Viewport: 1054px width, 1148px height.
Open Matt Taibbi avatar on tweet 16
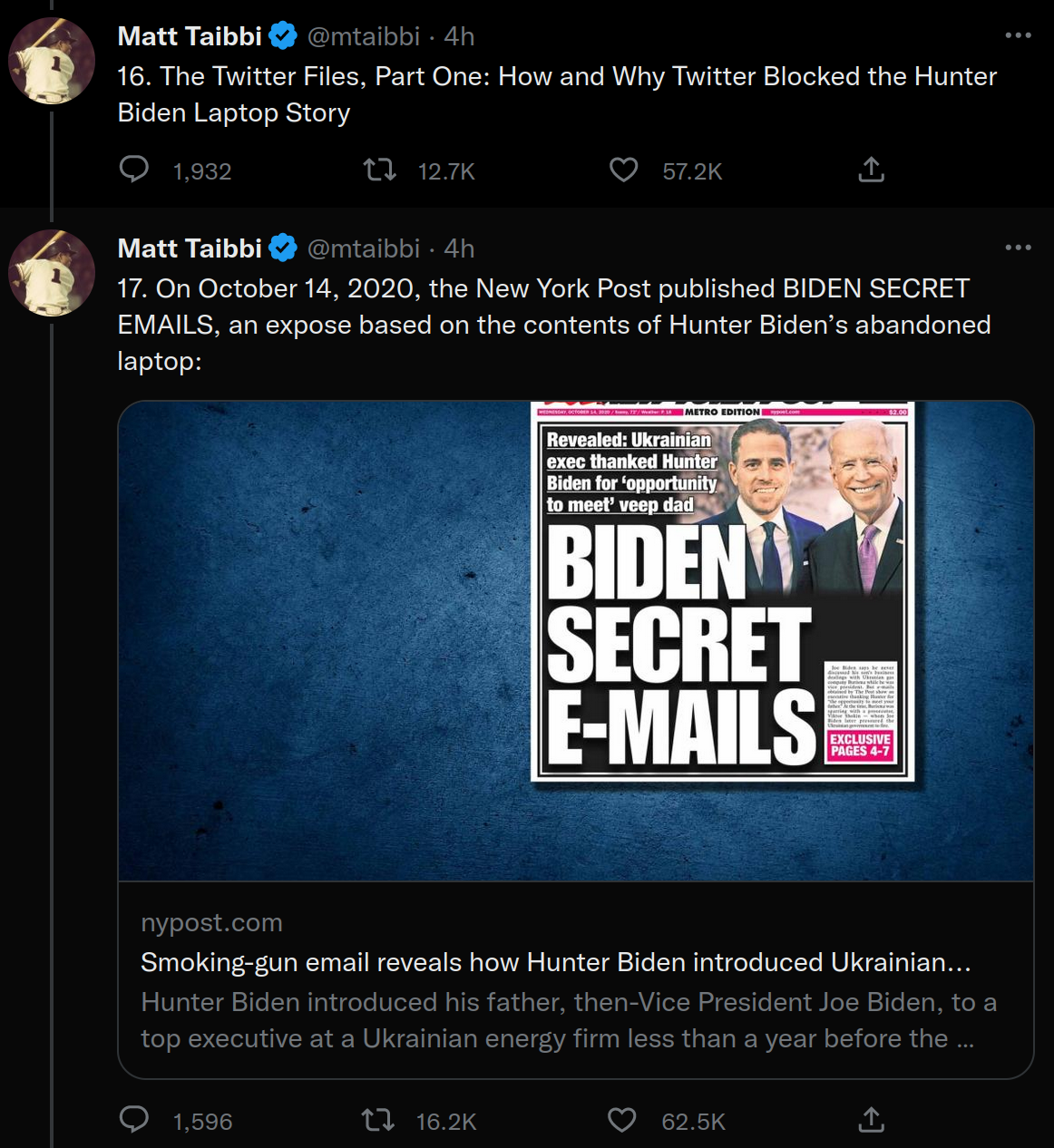tap(52, 61)
